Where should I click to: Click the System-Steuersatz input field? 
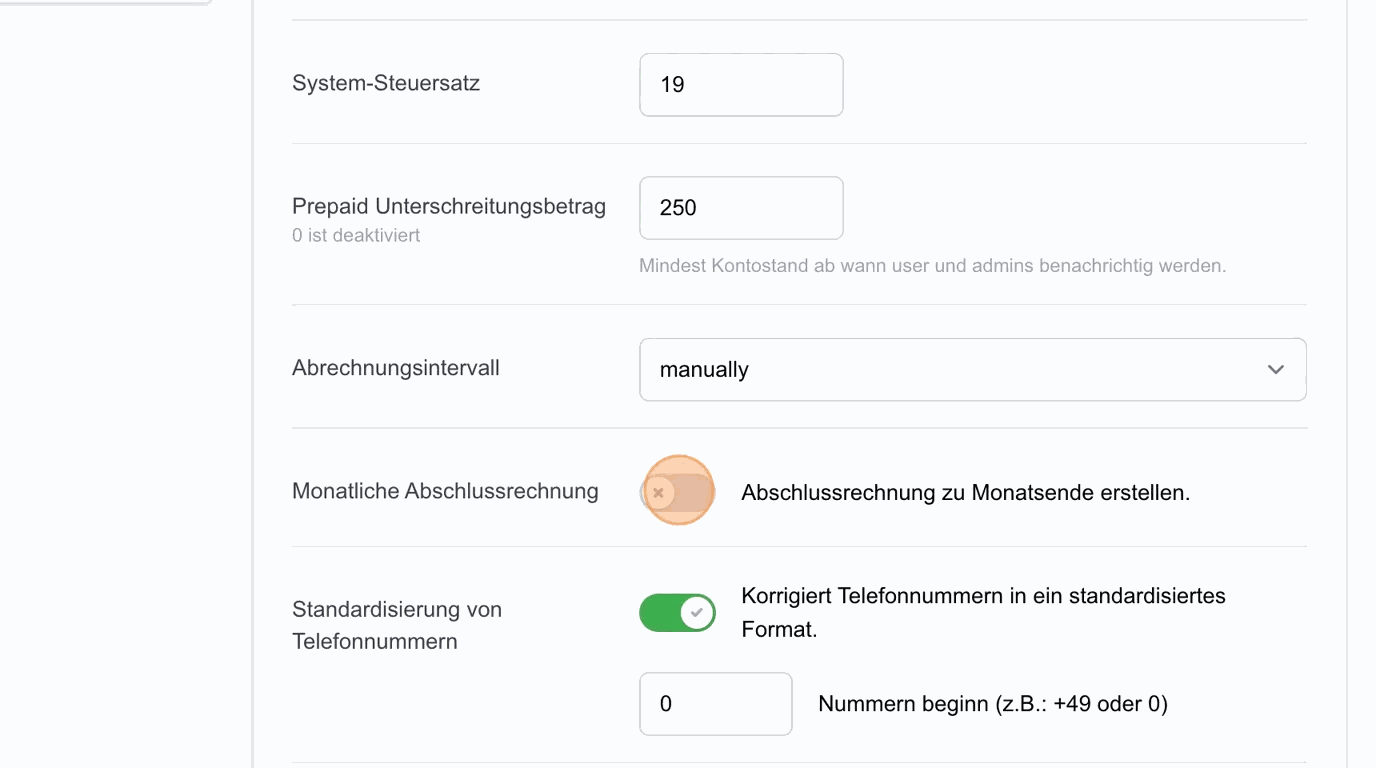click(741, 85)
